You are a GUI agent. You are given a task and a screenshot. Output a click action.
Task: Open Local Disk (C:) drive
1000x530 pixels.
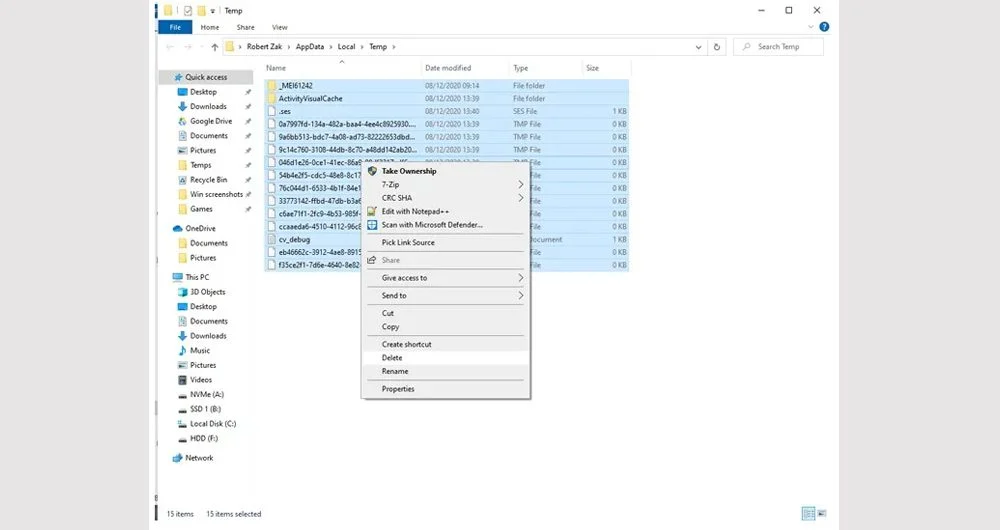point(212,424)
